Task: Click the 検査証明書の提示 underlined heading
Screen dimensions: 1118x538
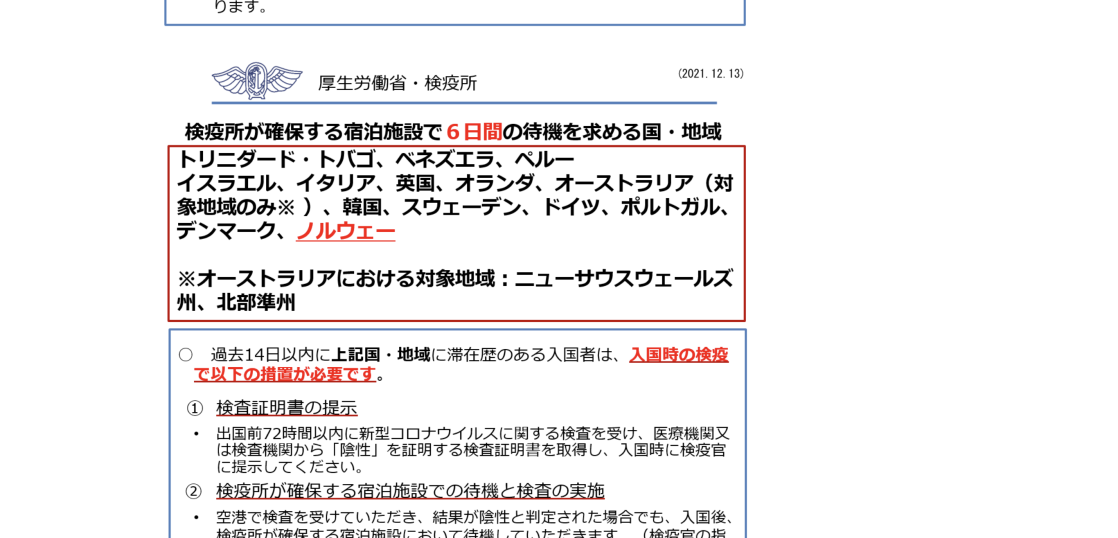Action: [x=286, y=408]
